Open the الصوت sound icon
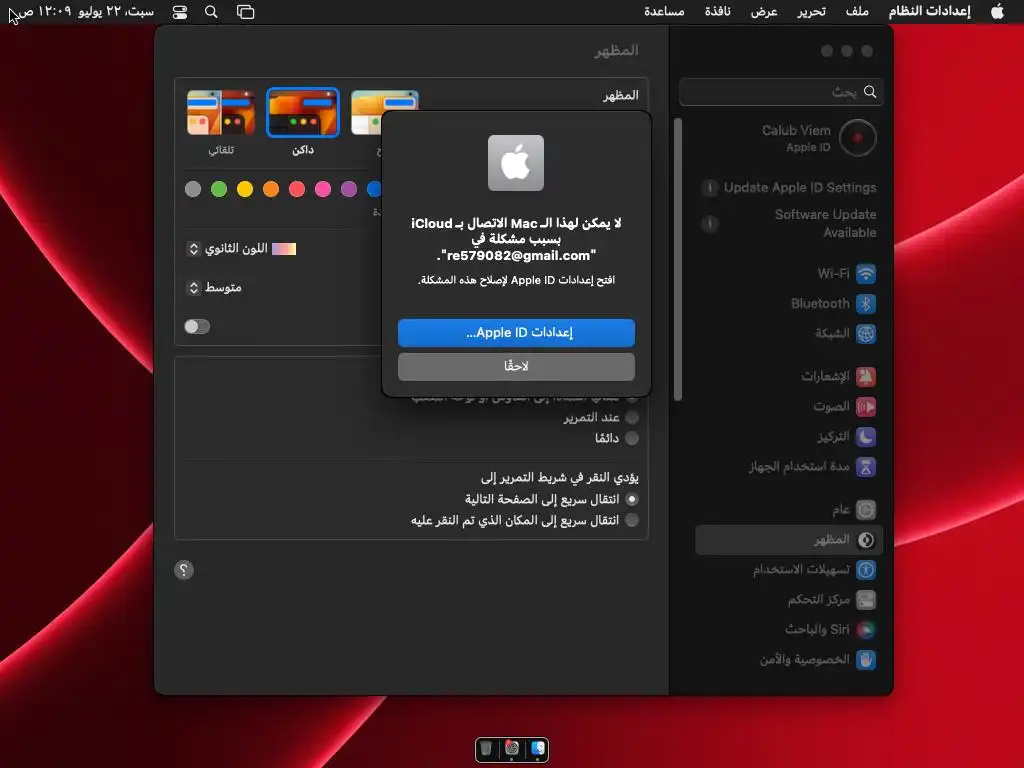1024x768 pixels. pyautogui.click(x=865, y=407)
